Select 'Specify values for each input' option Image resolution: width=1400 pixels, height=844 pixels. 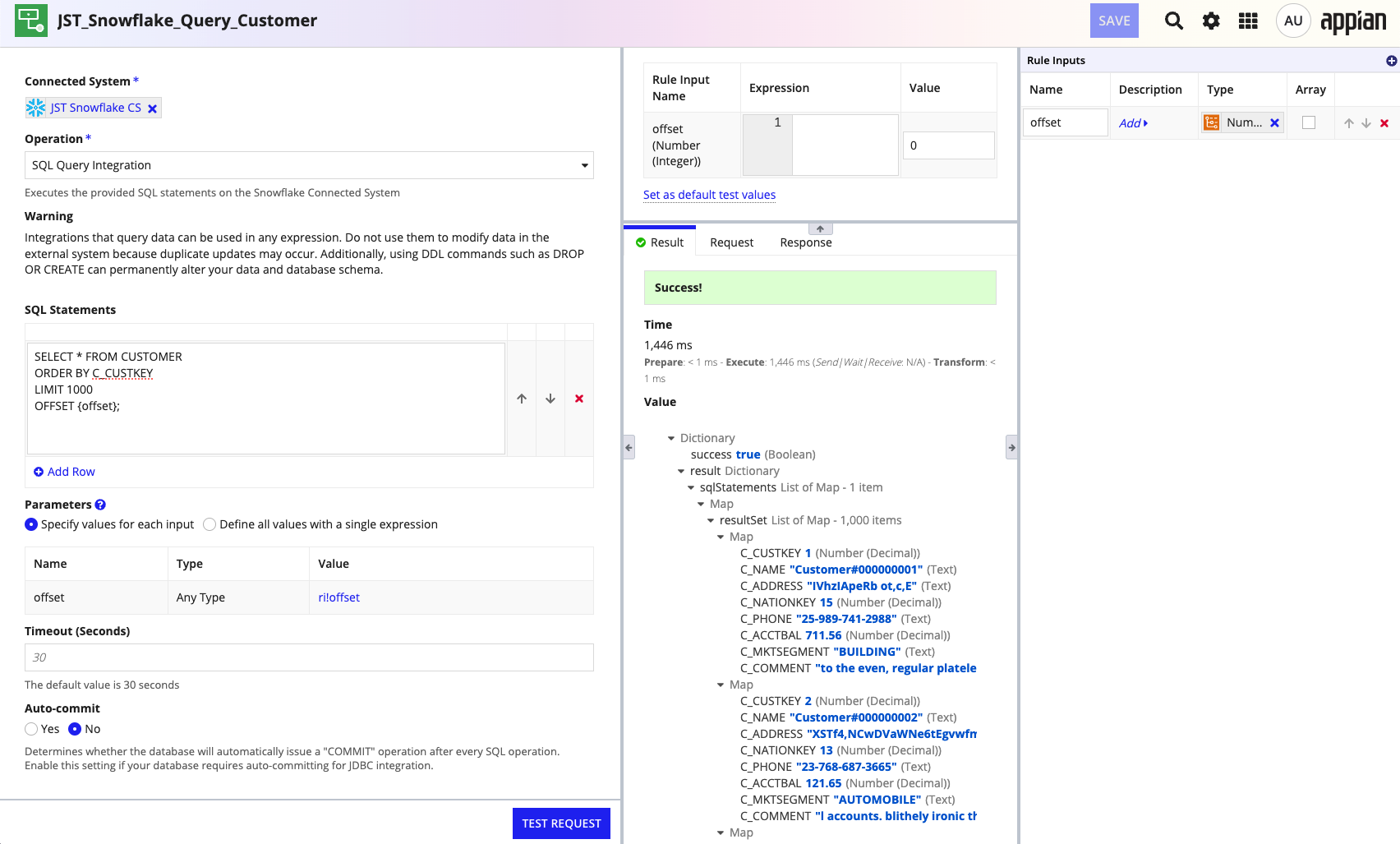pyautogui.click(x=31, y=524)
